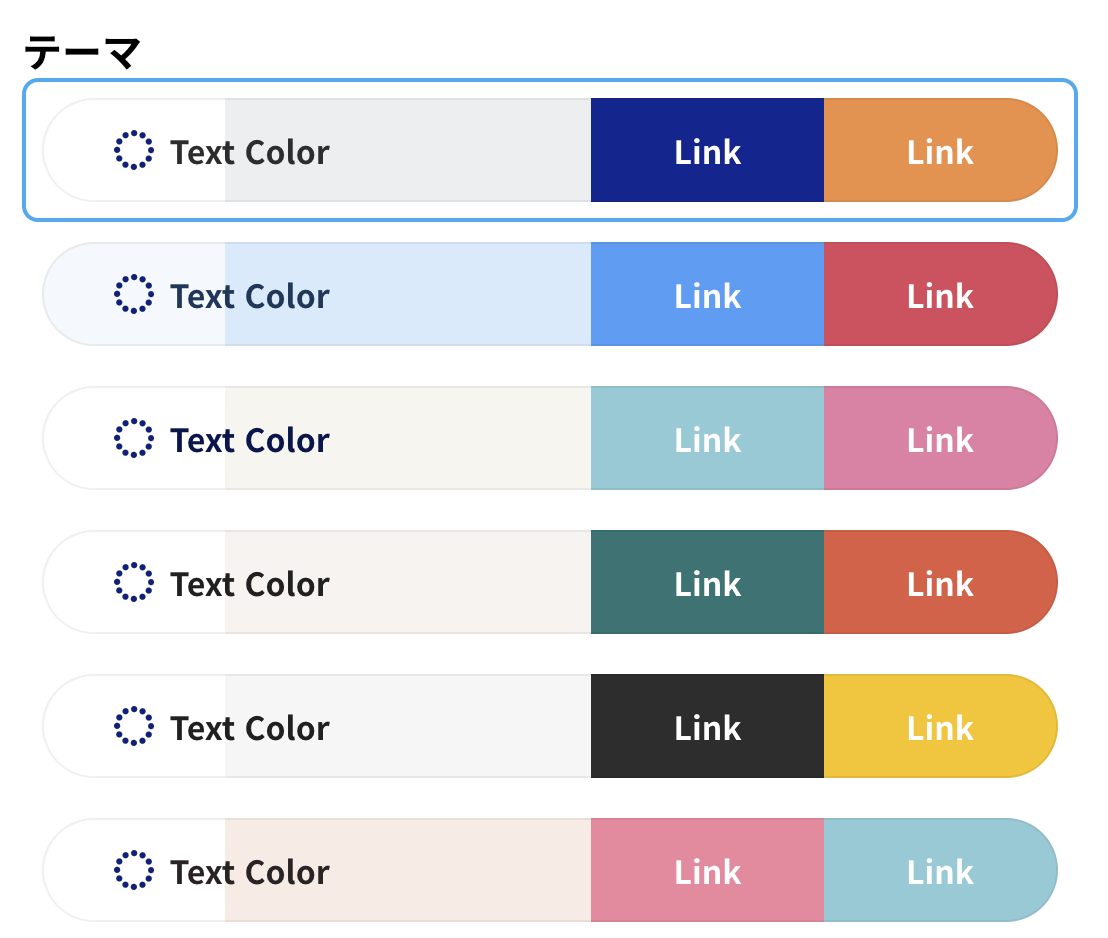Click dotted circle icon in teal-pink theme
The width and height of the screenshot is (1108, 938).
pos(134,438)
